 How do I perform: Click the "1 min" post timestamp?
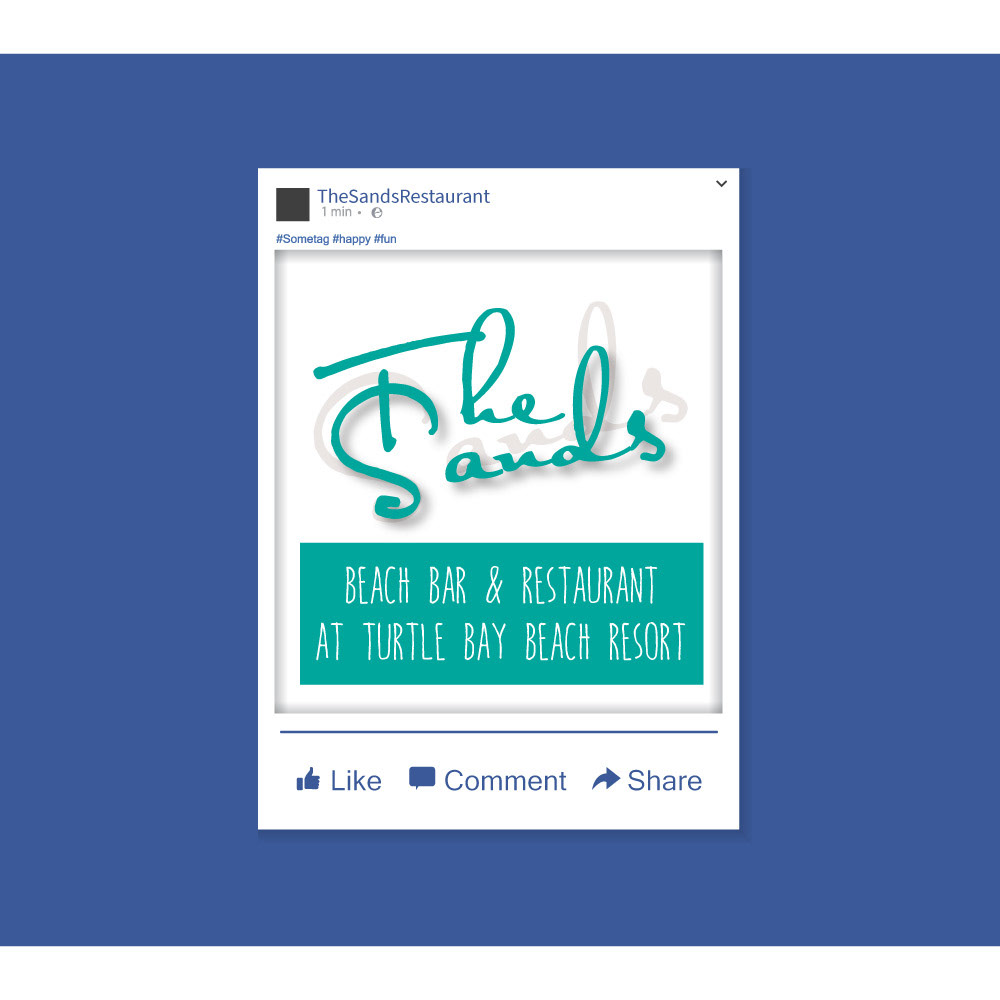pyautogui.click(x=336, y=212)
